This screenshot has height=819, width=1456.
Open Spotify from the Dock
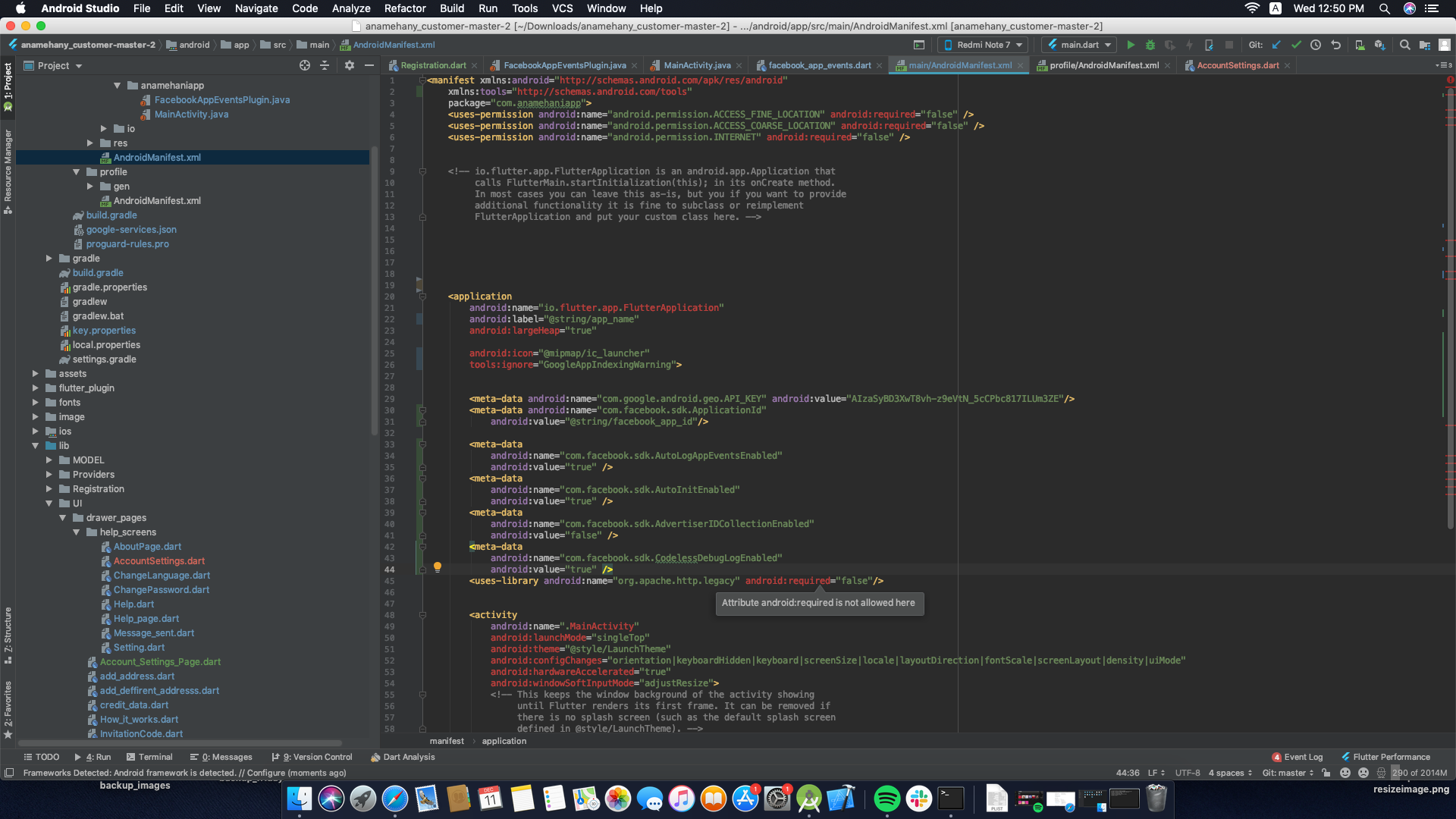(x=887, y=799)
